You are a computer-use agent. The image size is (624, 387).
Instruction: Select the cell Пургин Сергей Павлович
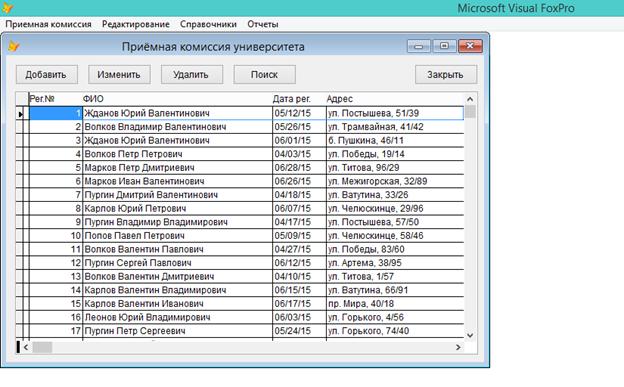click(x=177, y=263)
